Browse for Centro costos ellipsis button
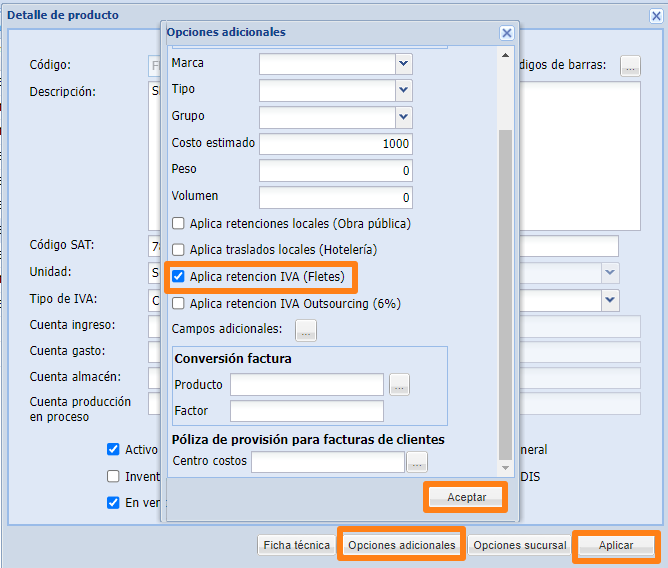This screenshot has width=668, height=568. (x=417, y=461)
